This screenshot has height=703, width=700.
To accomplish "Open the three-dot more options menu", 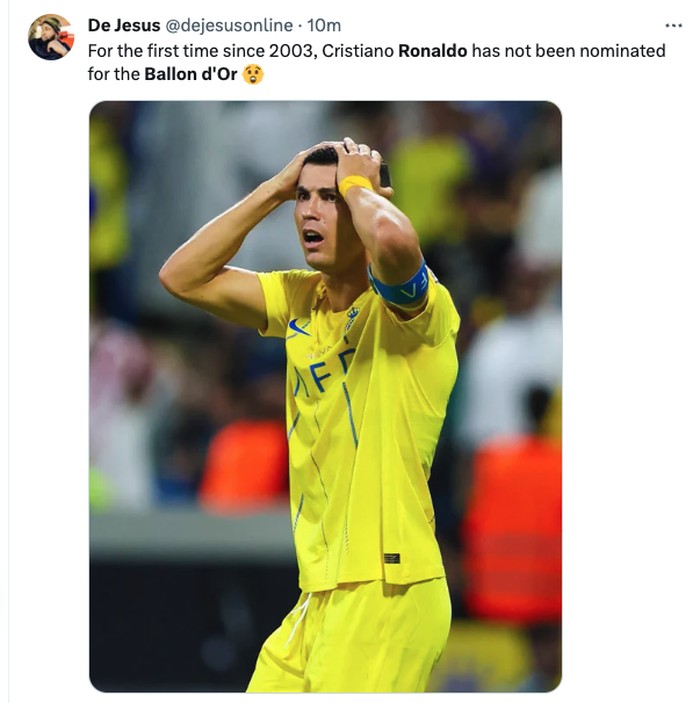I will [674, 26].
